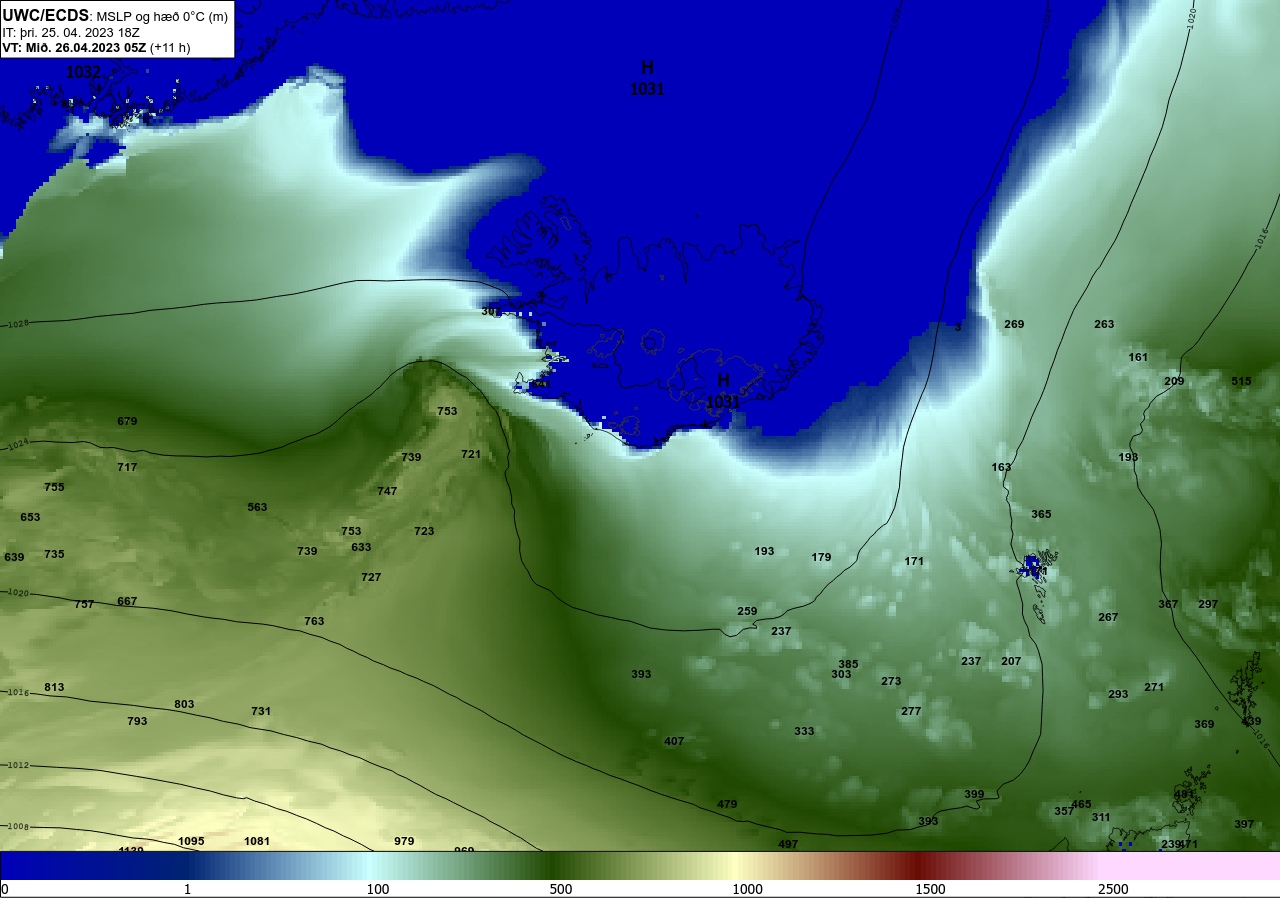Select the value 163 on the map
Screen dimensions: 1280x898
[x=1001, y=467]
